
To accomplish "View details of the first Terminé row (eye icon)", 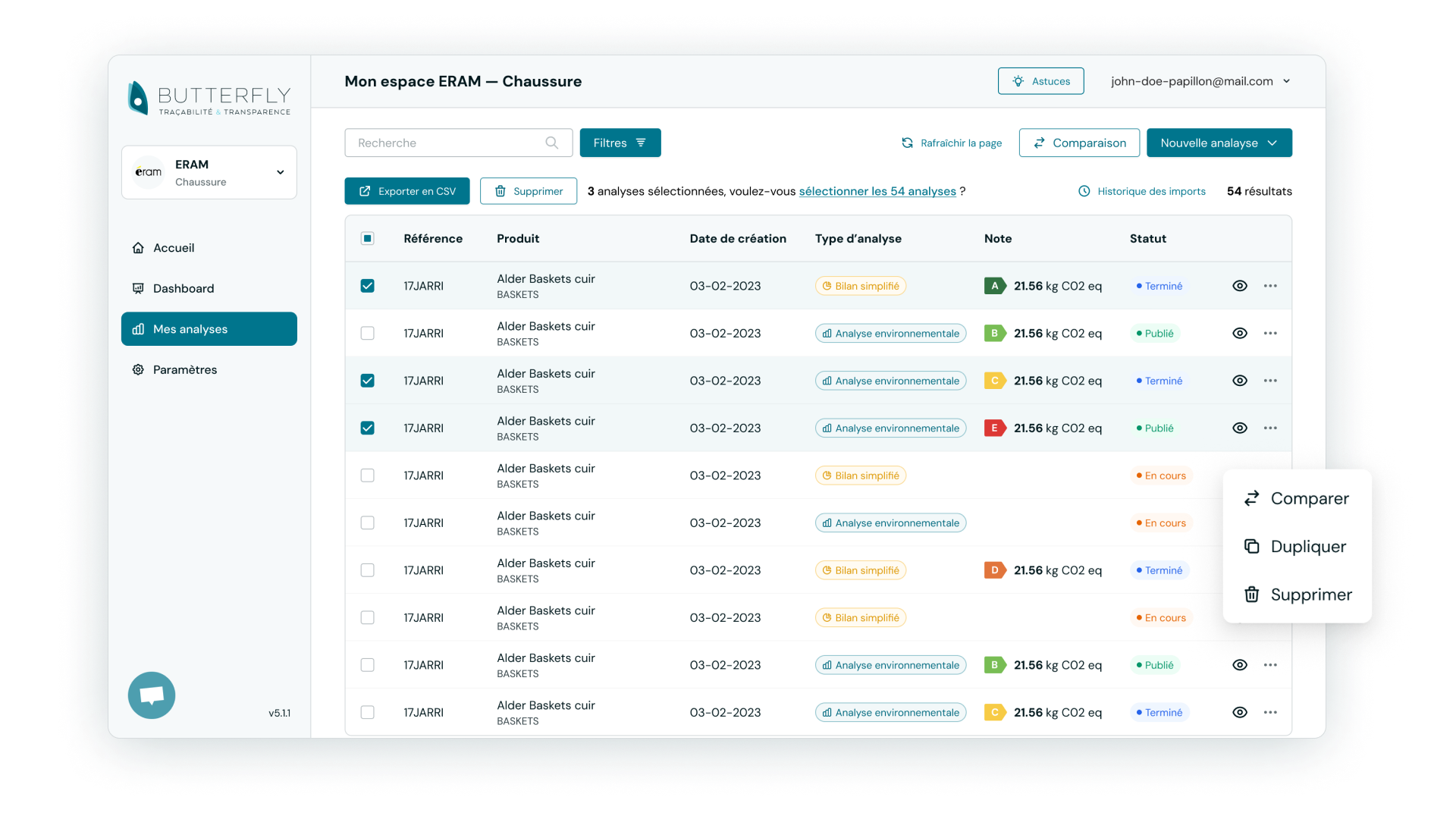I will click(x=1240, y=286).
